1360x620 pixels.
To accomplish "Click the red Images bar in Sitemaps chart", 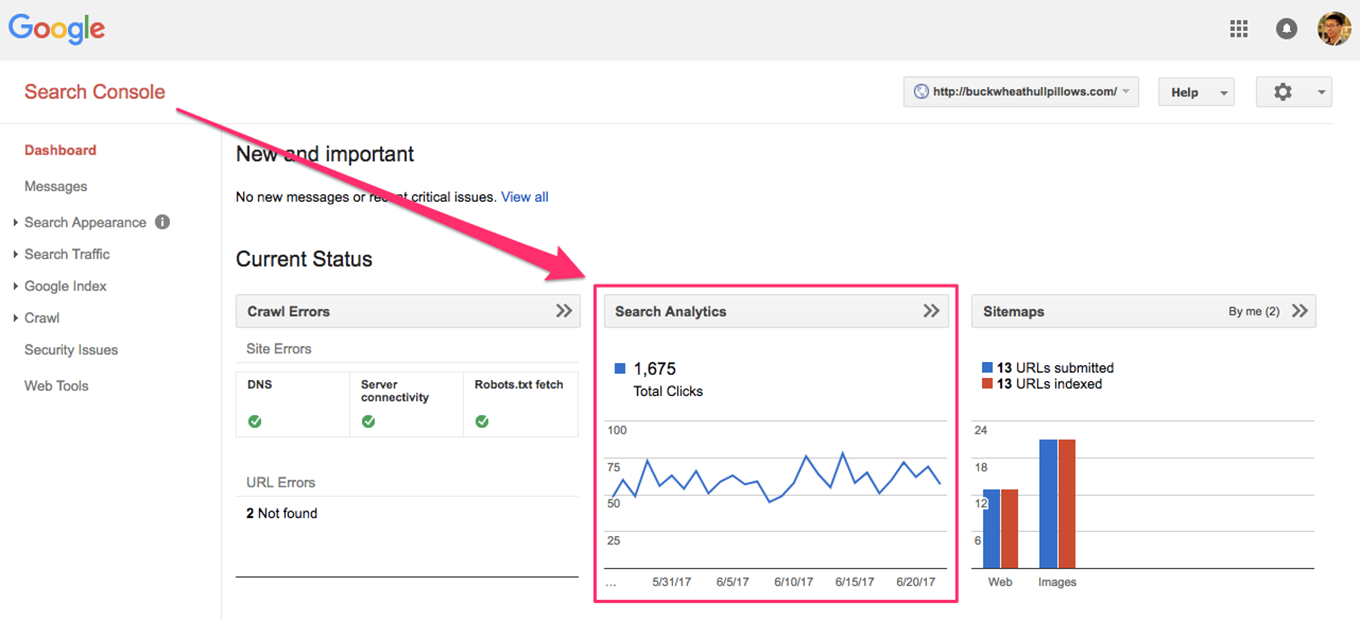I will 1066,504.
